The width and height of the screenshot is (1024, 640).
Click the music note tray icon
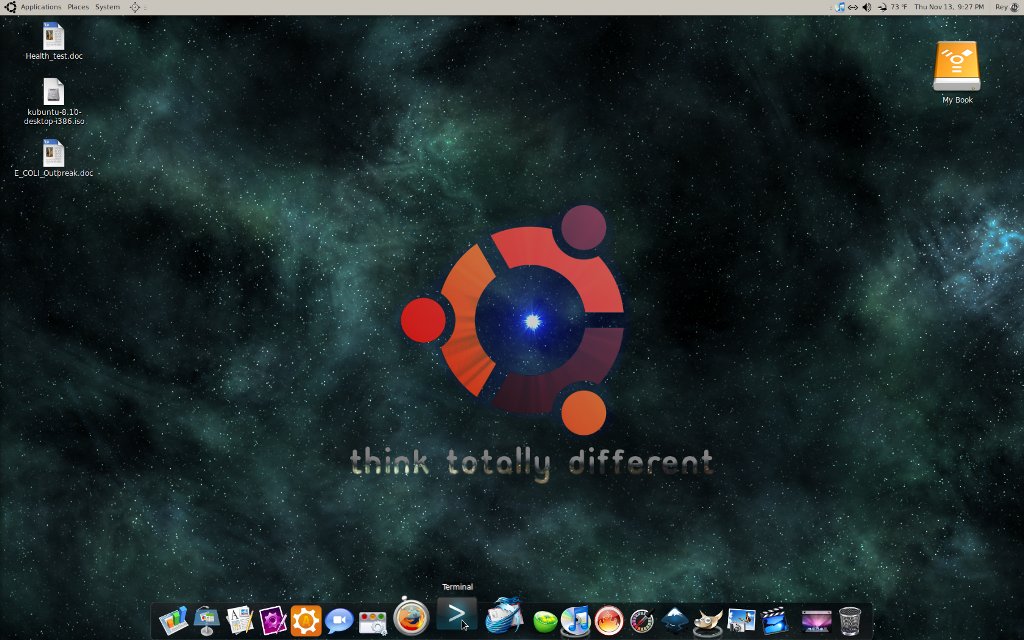pyautogui.click(x=840, y=7)
